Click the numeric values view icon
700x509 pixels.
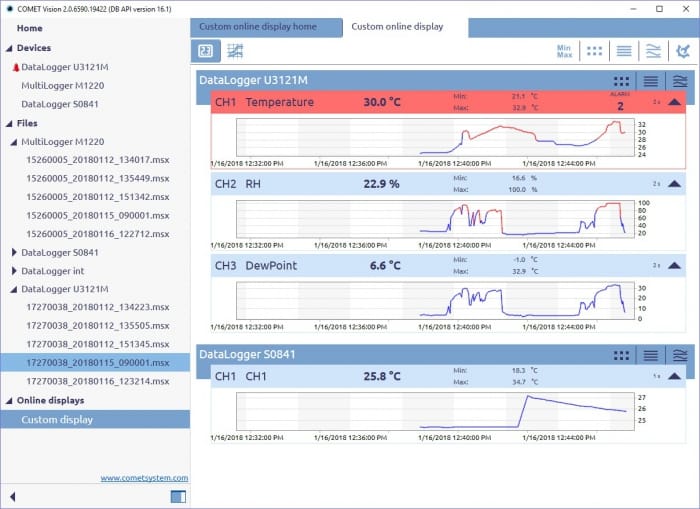[205, 51]
